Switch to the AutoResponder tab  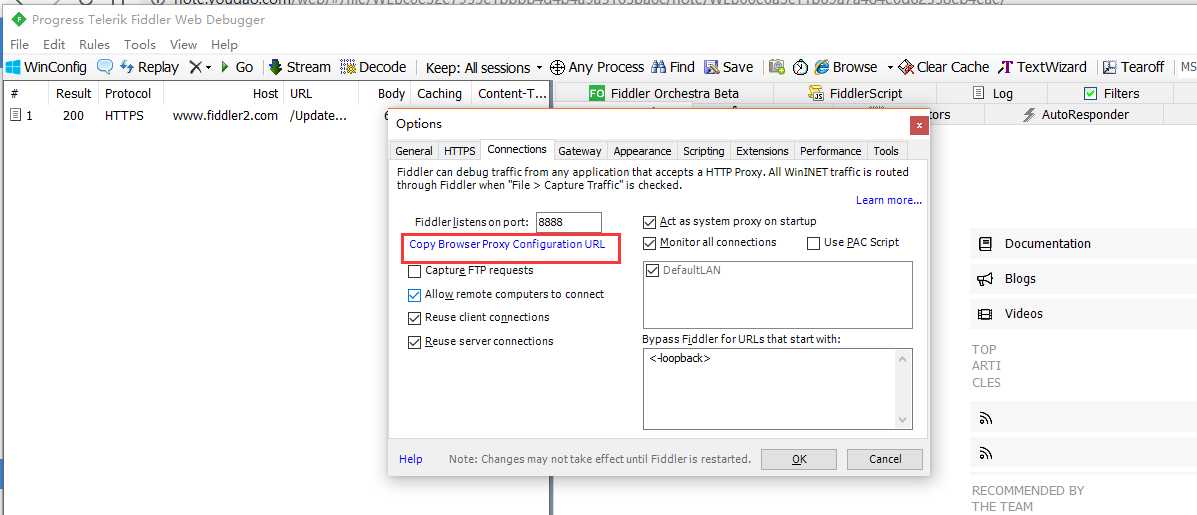pos(1075,114)
